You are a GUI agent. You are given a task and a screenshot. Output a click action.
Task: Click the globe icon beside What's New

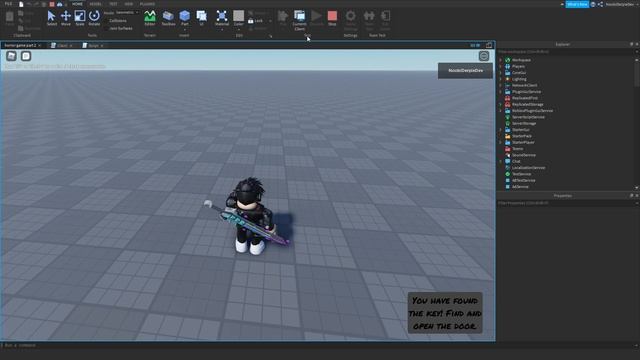click(x=593, y=4)
